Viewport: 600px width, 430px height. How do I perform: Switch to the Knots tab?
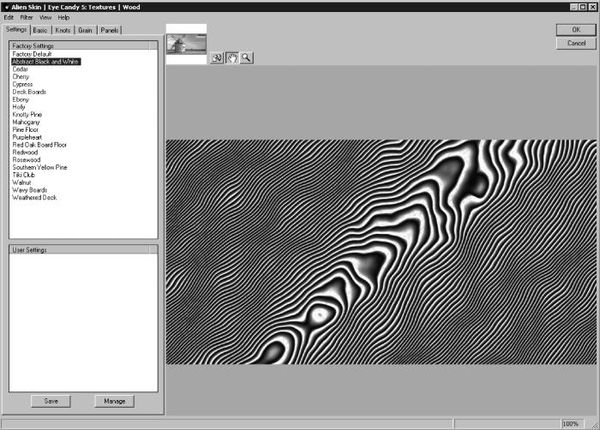[x=62, y=31]
